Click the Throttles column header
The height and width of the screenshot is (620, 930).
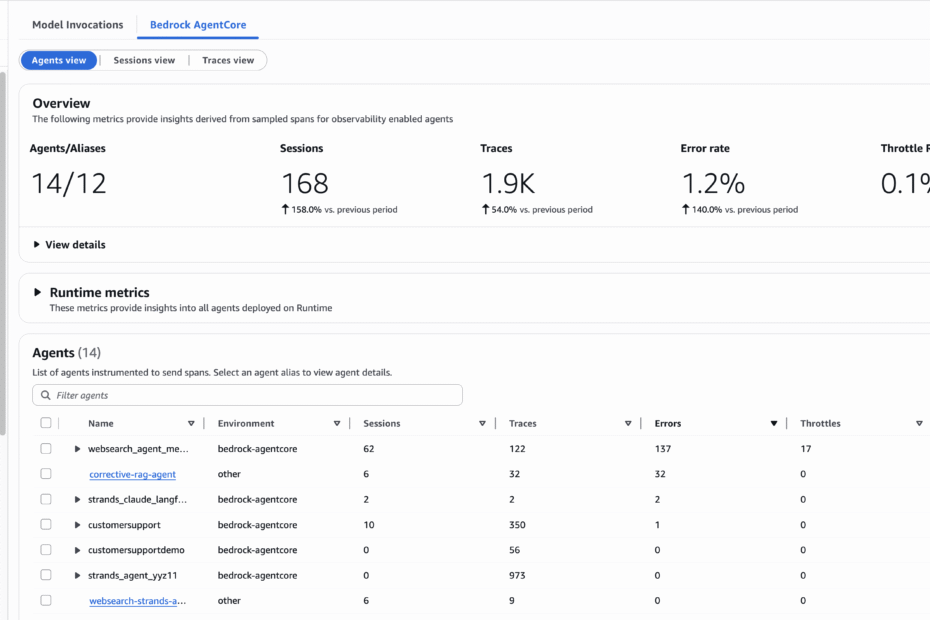820,424
